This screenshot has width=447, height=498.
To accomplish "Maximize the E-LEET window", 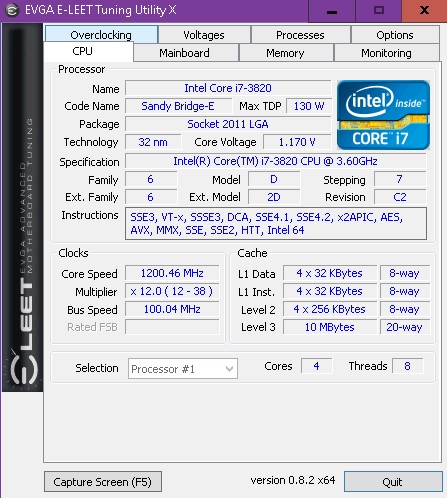I will tap(379, 11).
